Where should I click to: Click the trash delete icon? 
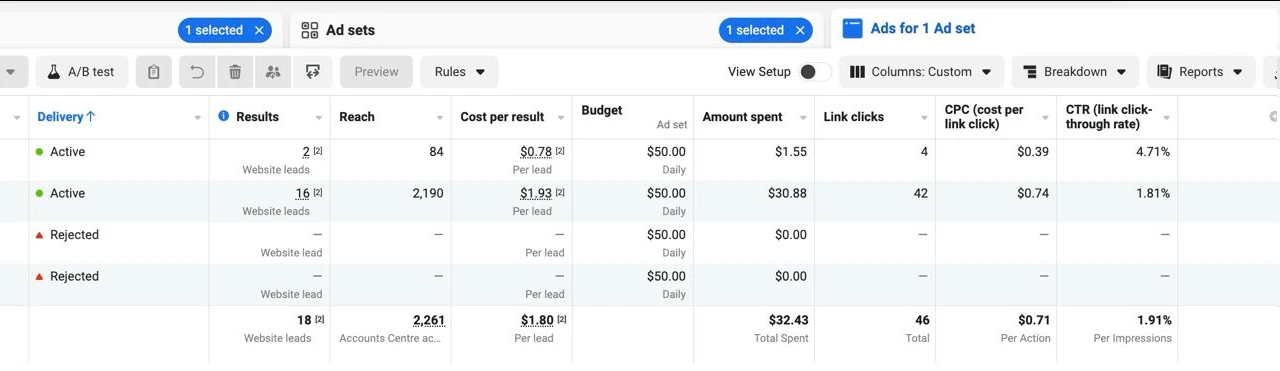[x=235, y=72]
